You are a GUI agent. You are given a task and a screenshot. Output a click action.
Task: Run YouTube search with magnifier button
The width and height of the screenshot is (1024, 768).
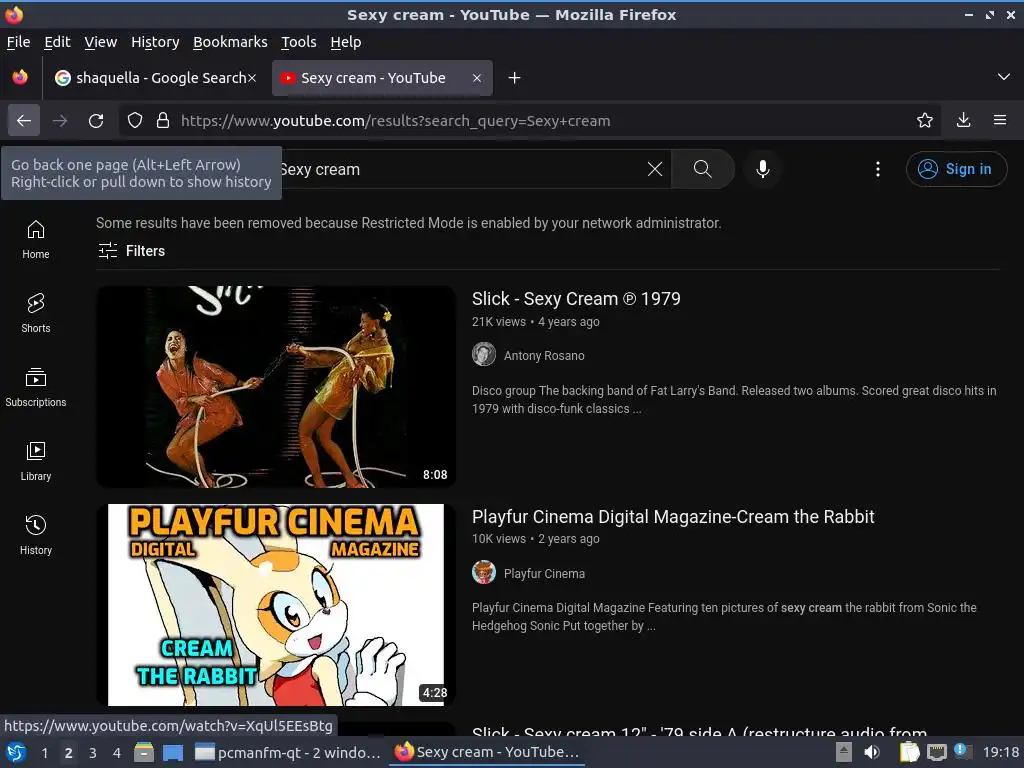point(703,169)
